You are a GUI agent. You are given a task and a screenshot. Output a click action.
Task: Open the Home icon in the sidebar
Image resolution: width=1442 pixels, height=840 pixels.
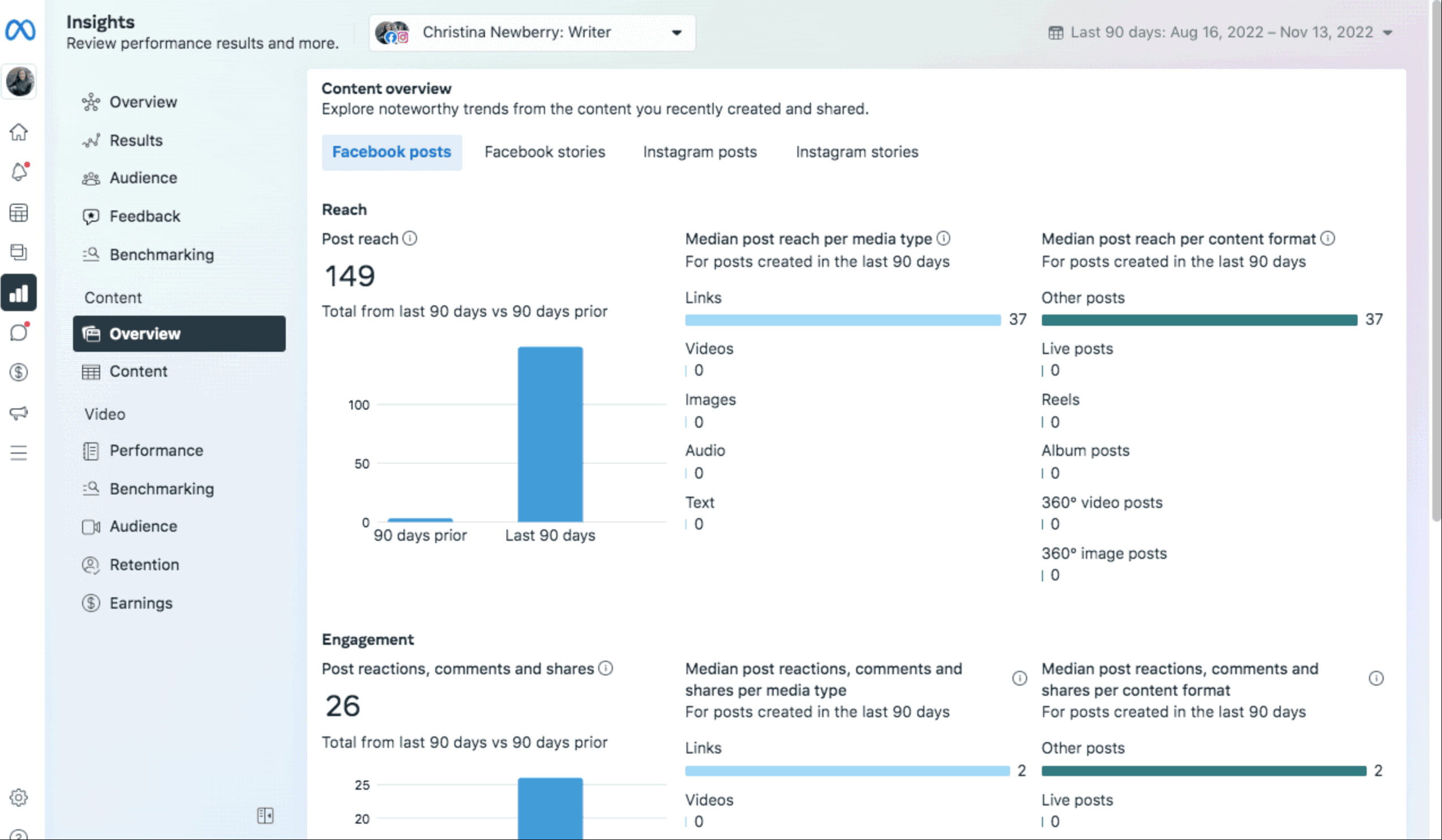point(19,133)
